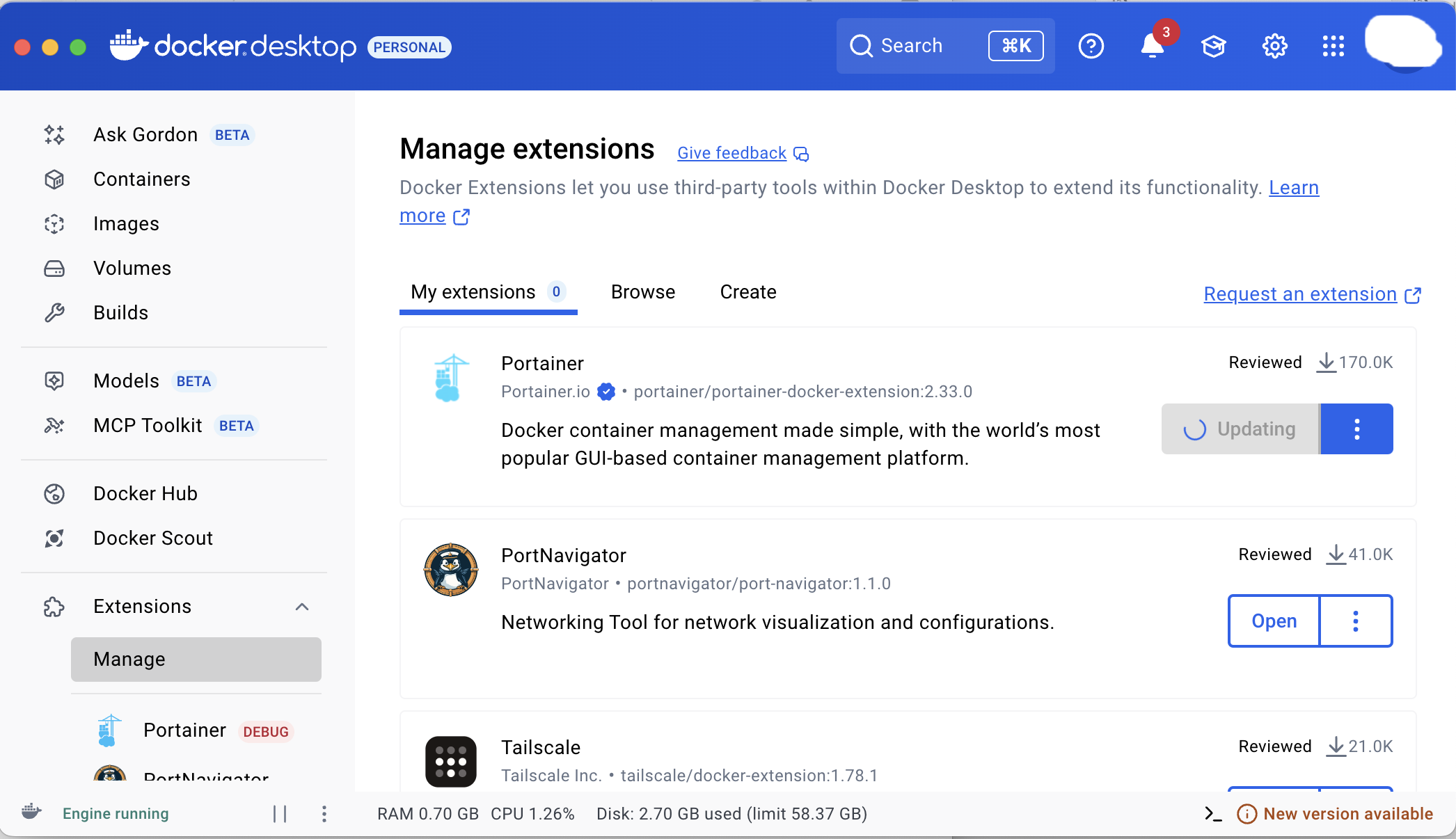Image resolution: width=1456 pixels, height=839 pixels.
Task: Click the Docker whale logo in header
Action: [129, 46]
